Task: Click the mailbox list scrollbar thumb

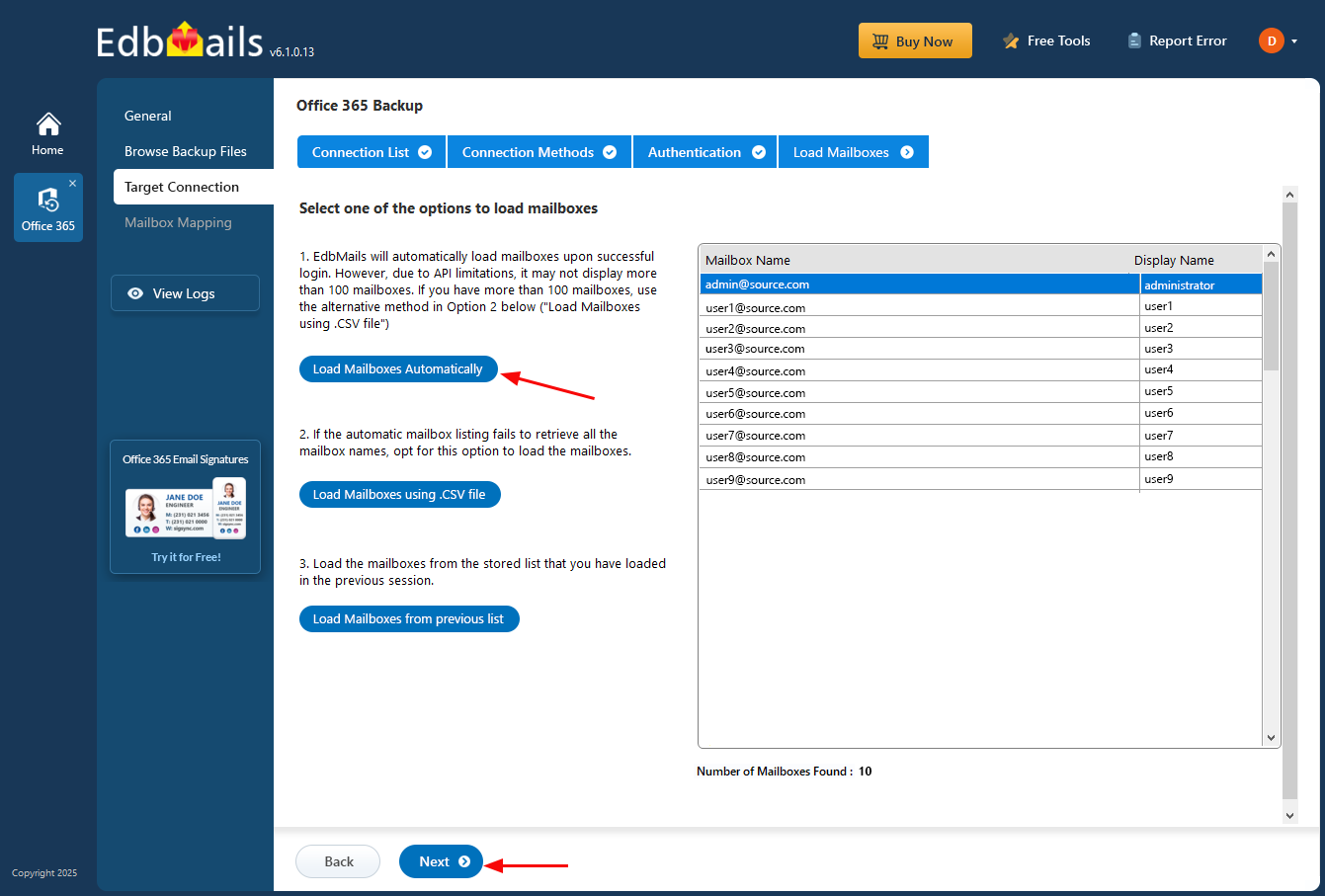Action: (x=1272, y=316)
